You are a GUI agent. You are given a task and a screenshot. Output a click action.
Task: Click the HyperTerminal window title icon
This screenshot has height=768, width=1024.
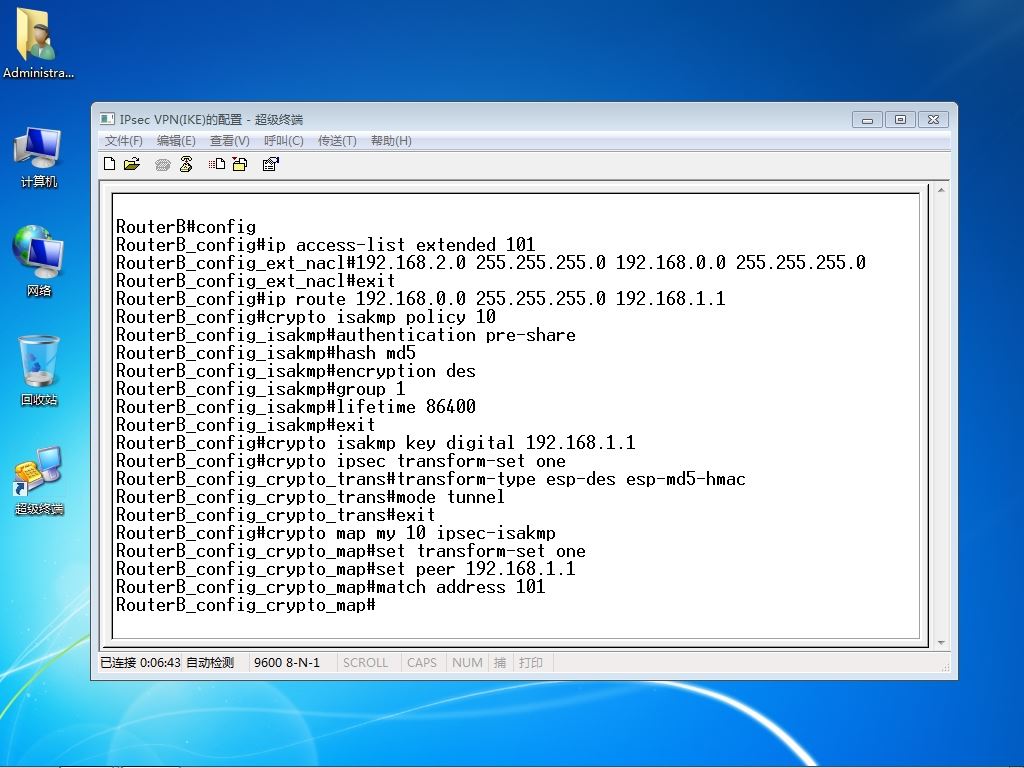(x=106, y=119)
